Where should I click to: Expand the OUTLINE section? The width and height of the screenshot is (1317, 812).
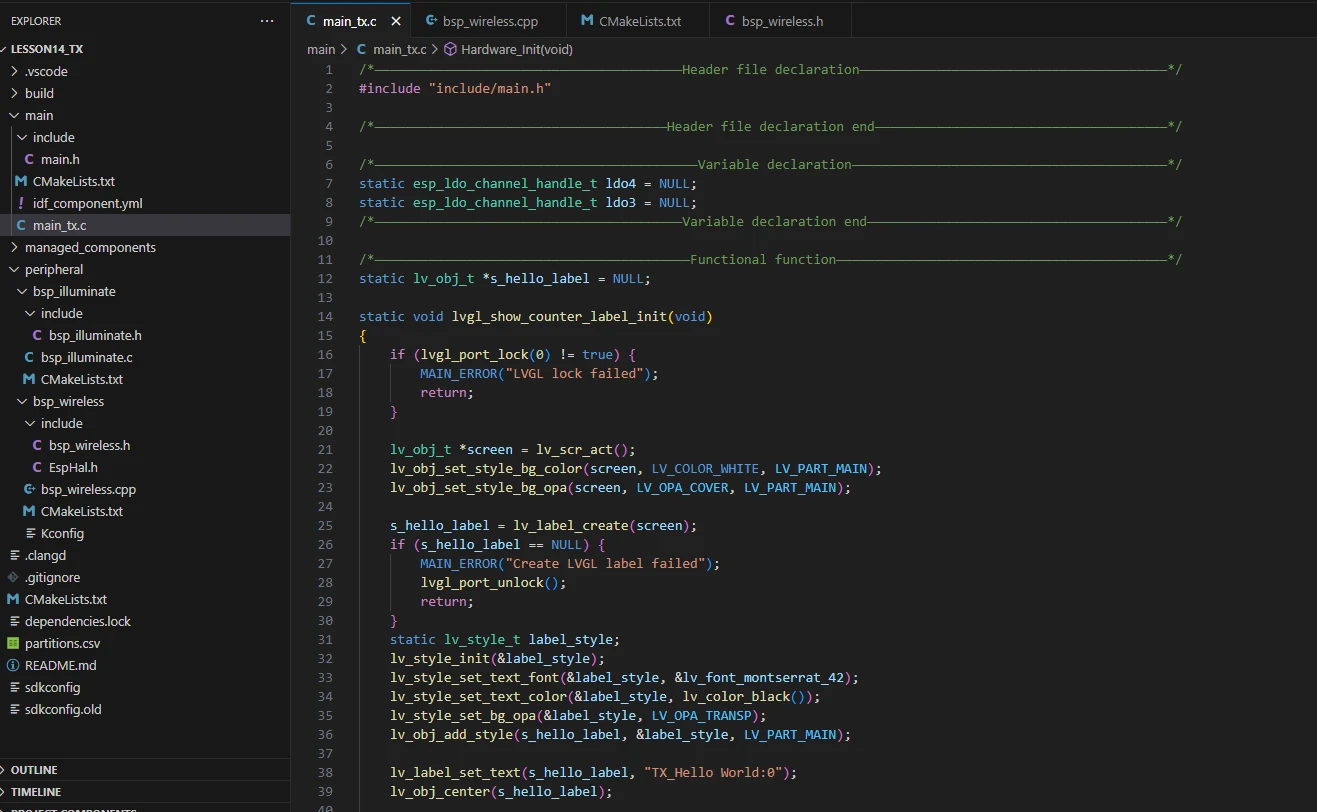[34, 770]
